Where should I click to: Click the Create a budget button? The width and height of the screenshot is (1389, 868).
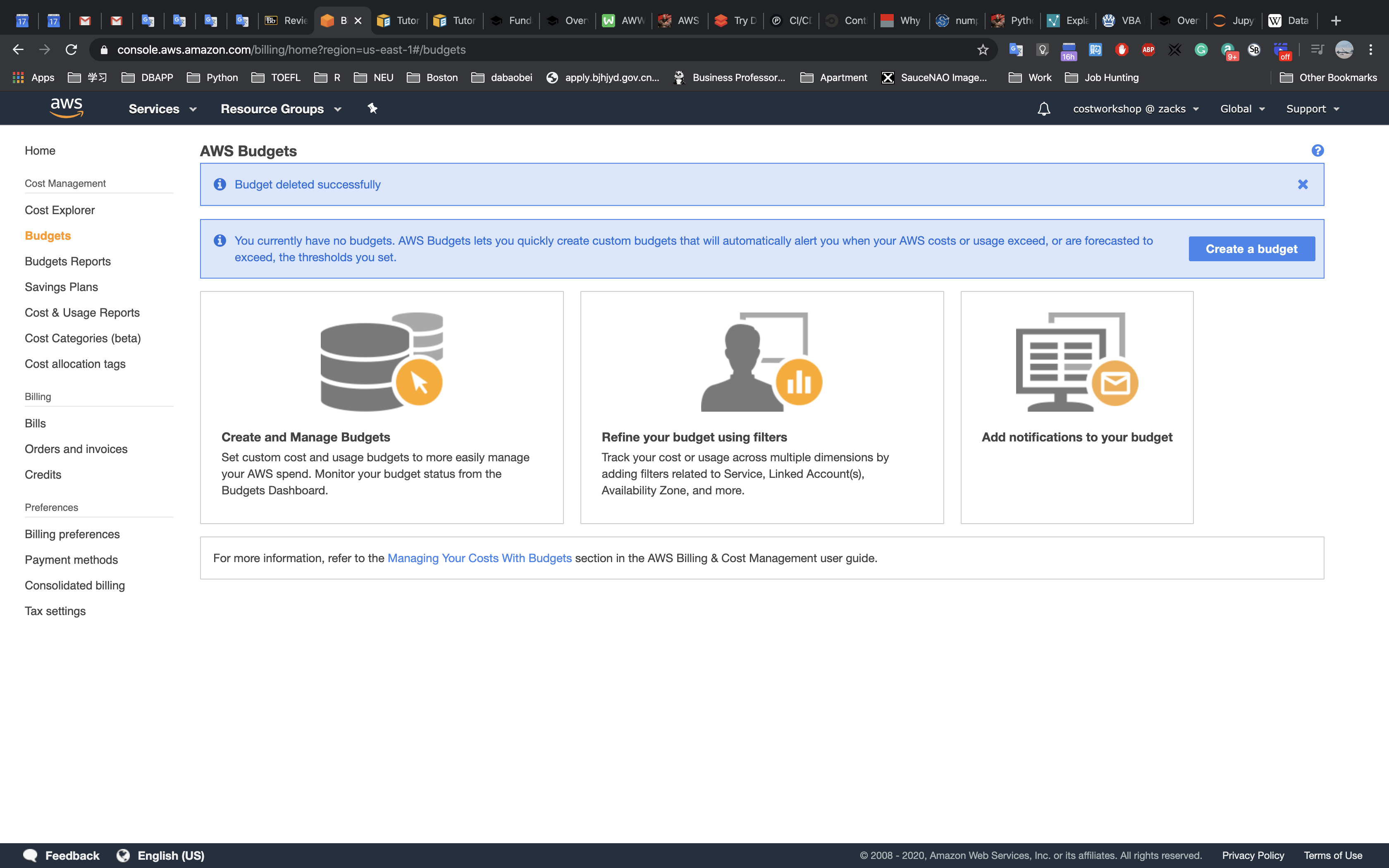(1251, 249)
